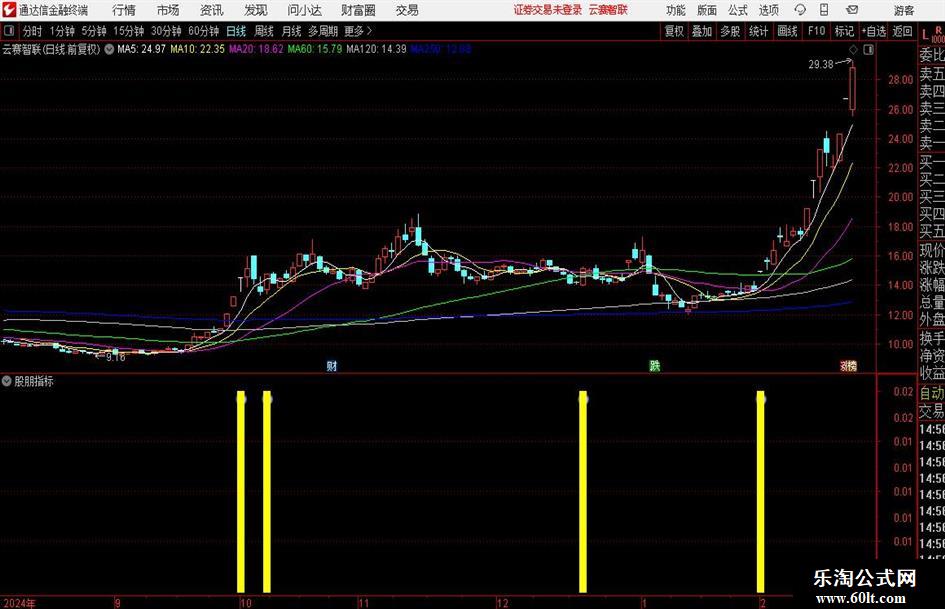Viewport: 945px width, 609px height.
Task: Click the Tongdaxin red logo icon
Action: 8,10
